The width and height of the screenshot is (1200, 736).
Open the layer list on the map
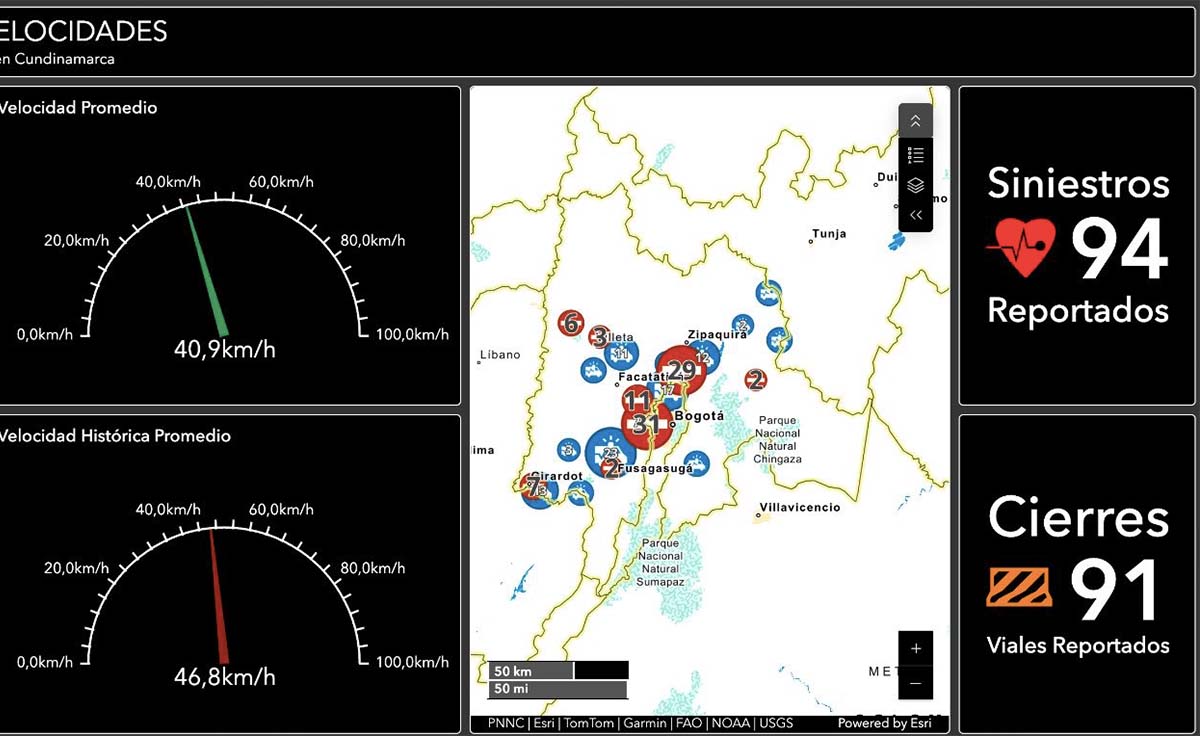tap(915, 185)
